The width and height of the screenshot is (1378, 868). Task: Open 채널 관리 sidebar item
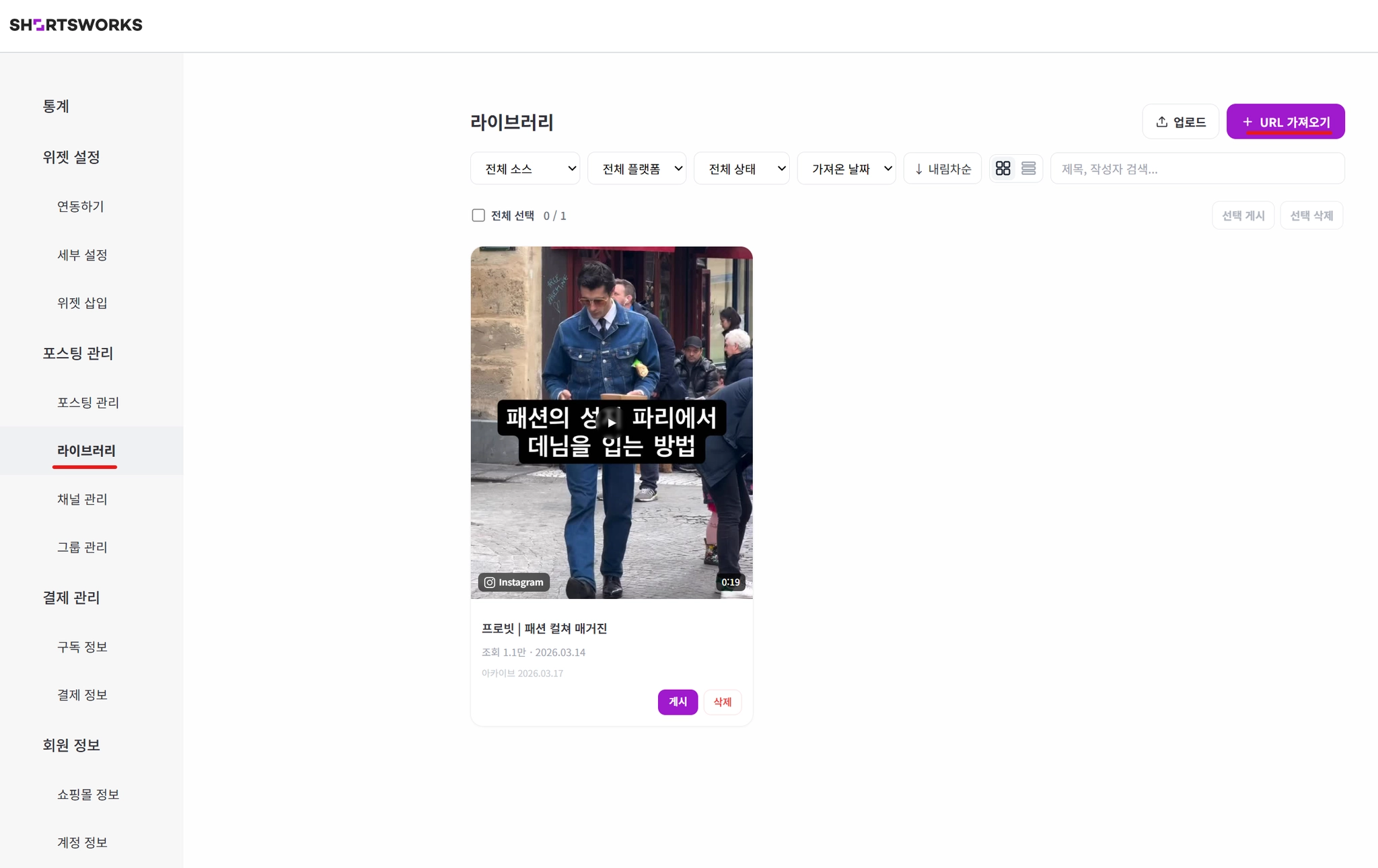tap(82, 499)
